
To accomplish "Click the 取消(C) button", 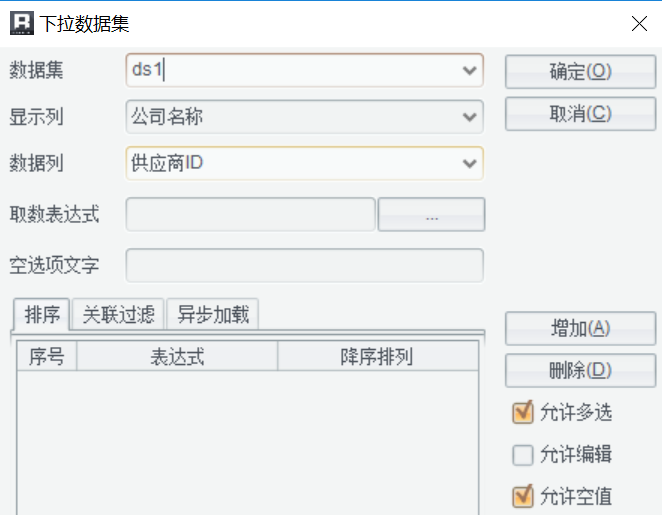I will pyautogui.click(x=580, y=114).
